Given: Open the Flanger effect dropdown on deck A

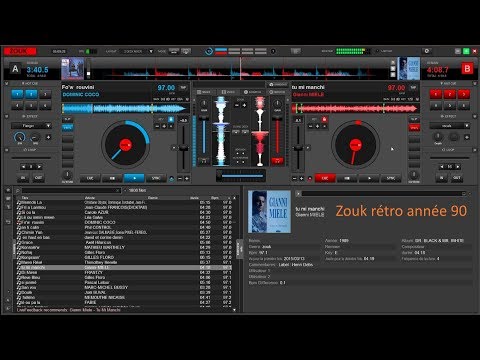Looking at the screenshot, I should (31, 126).
